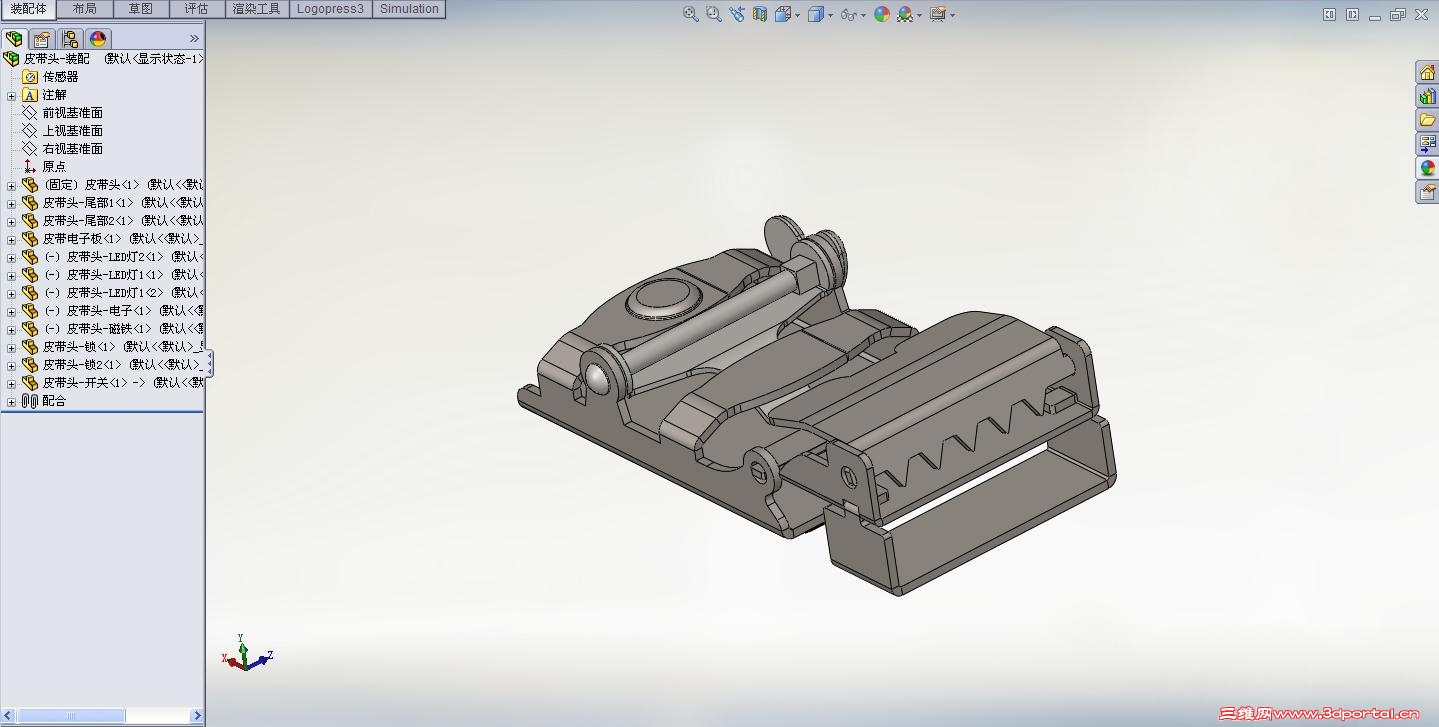Viewport: 1439px width, 727px height.
Task: Select the 皮带头-装配 root assembly item
Action: [104, 59]
